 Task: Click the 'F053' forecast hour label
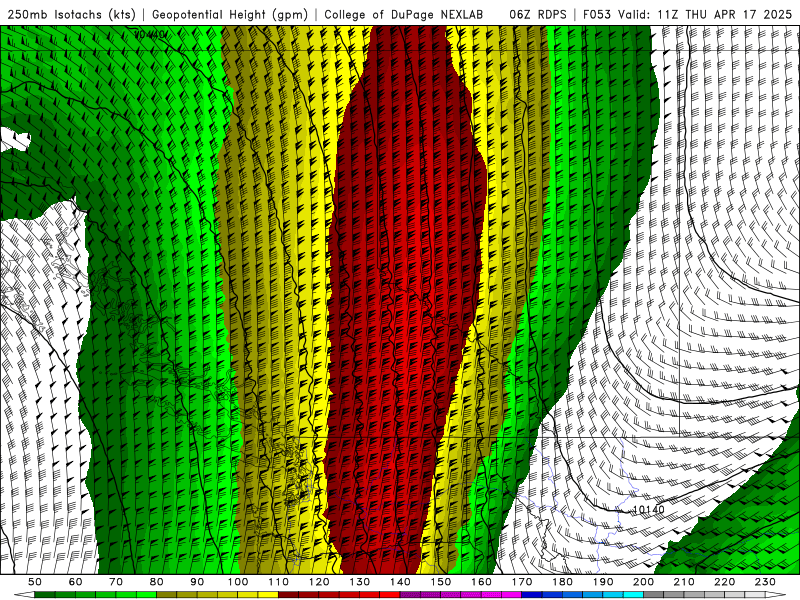pyautogui.click(x=597, y=15)
